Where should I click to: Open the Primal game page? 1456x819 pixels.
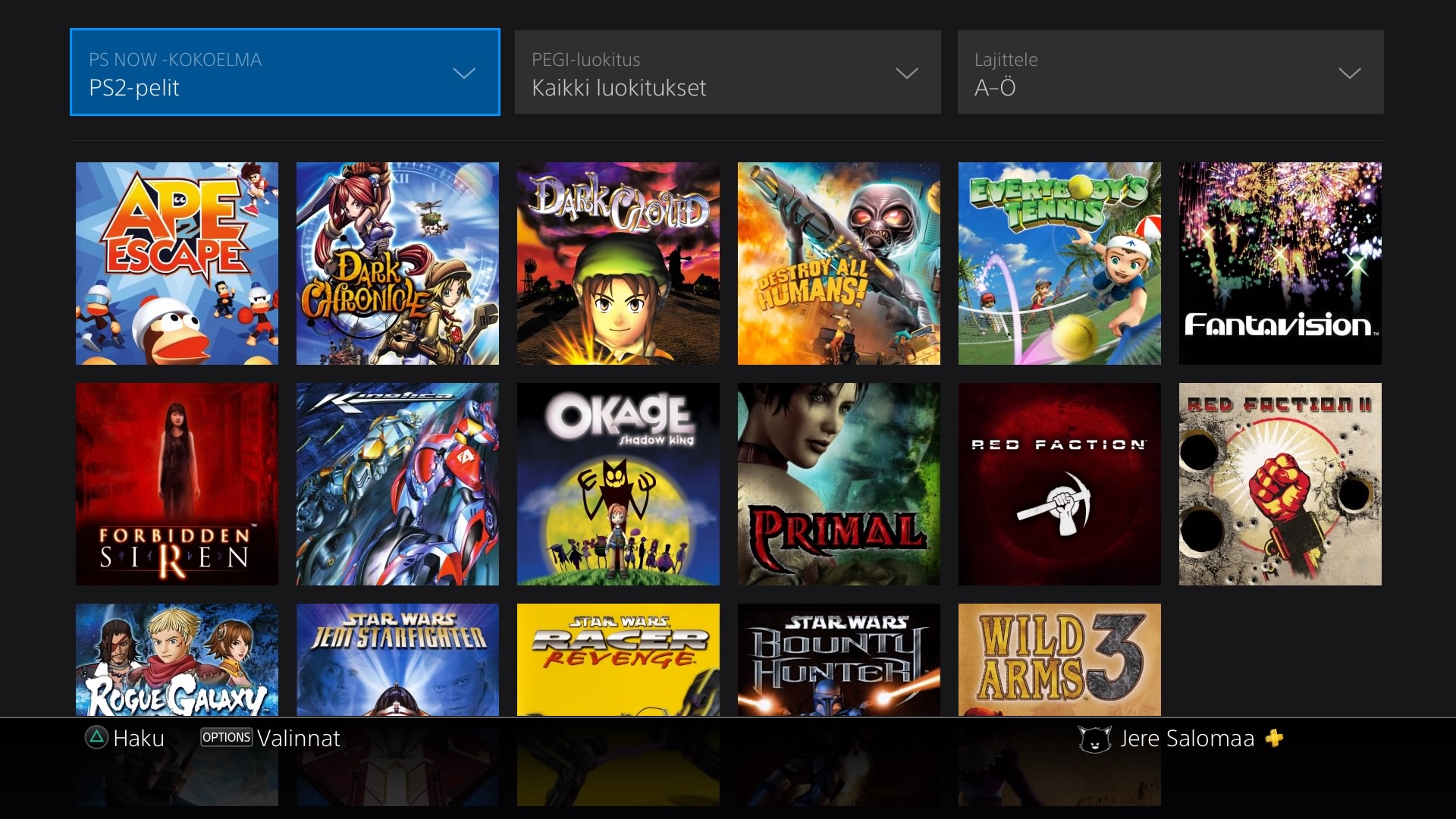839,484
